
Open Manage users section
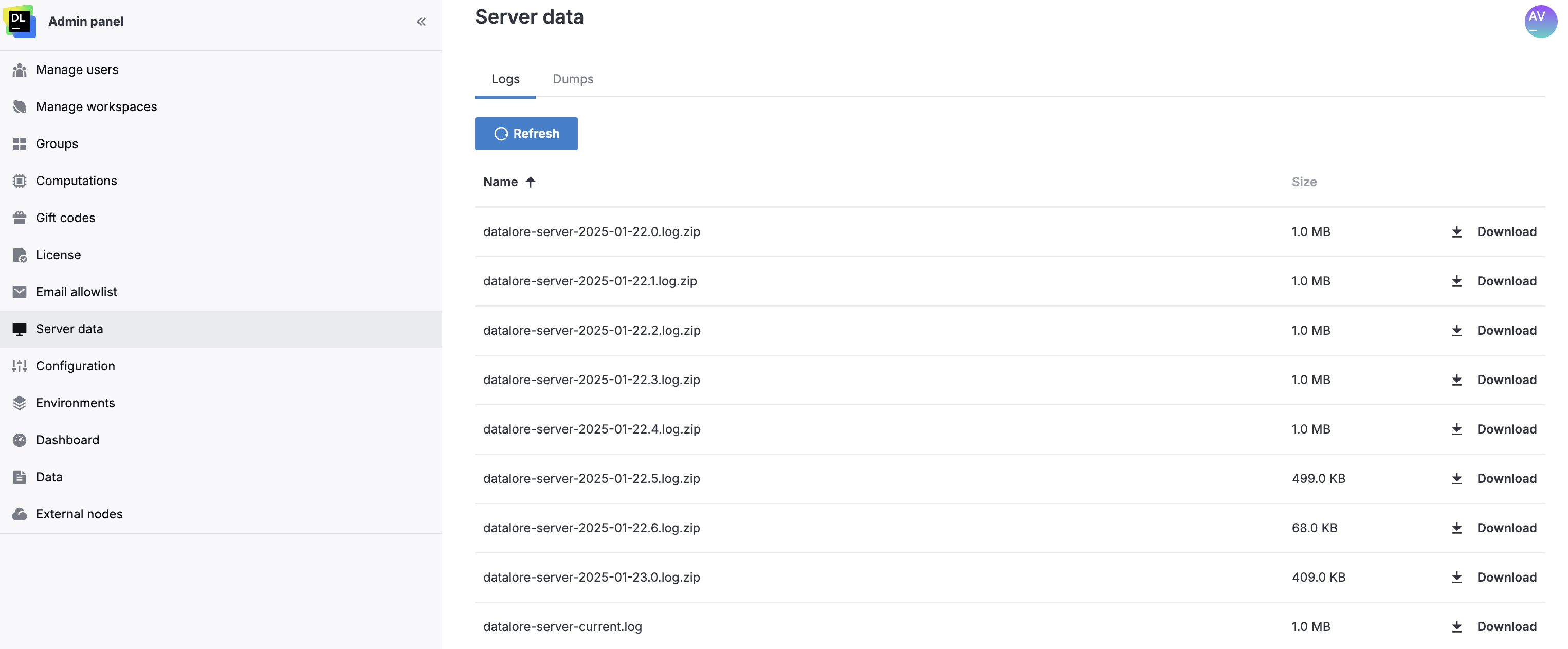coord(77,69)
